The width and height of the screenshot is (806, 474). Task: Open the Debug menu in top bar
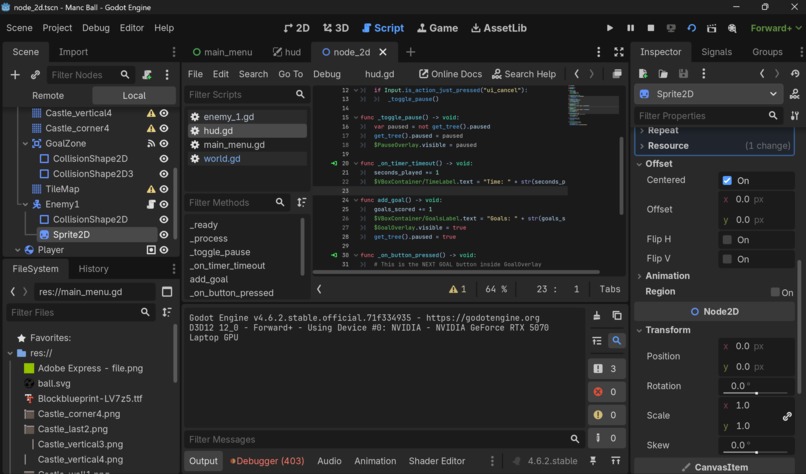[96, 28]
